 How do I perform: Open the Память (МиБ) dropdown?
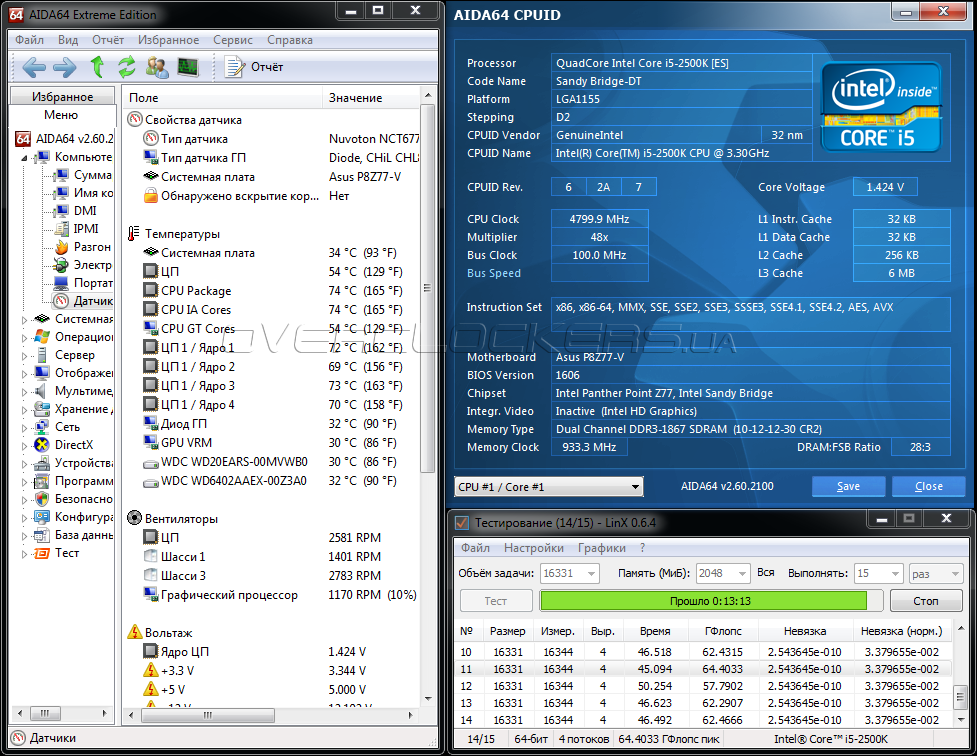(x=722, y=574)
